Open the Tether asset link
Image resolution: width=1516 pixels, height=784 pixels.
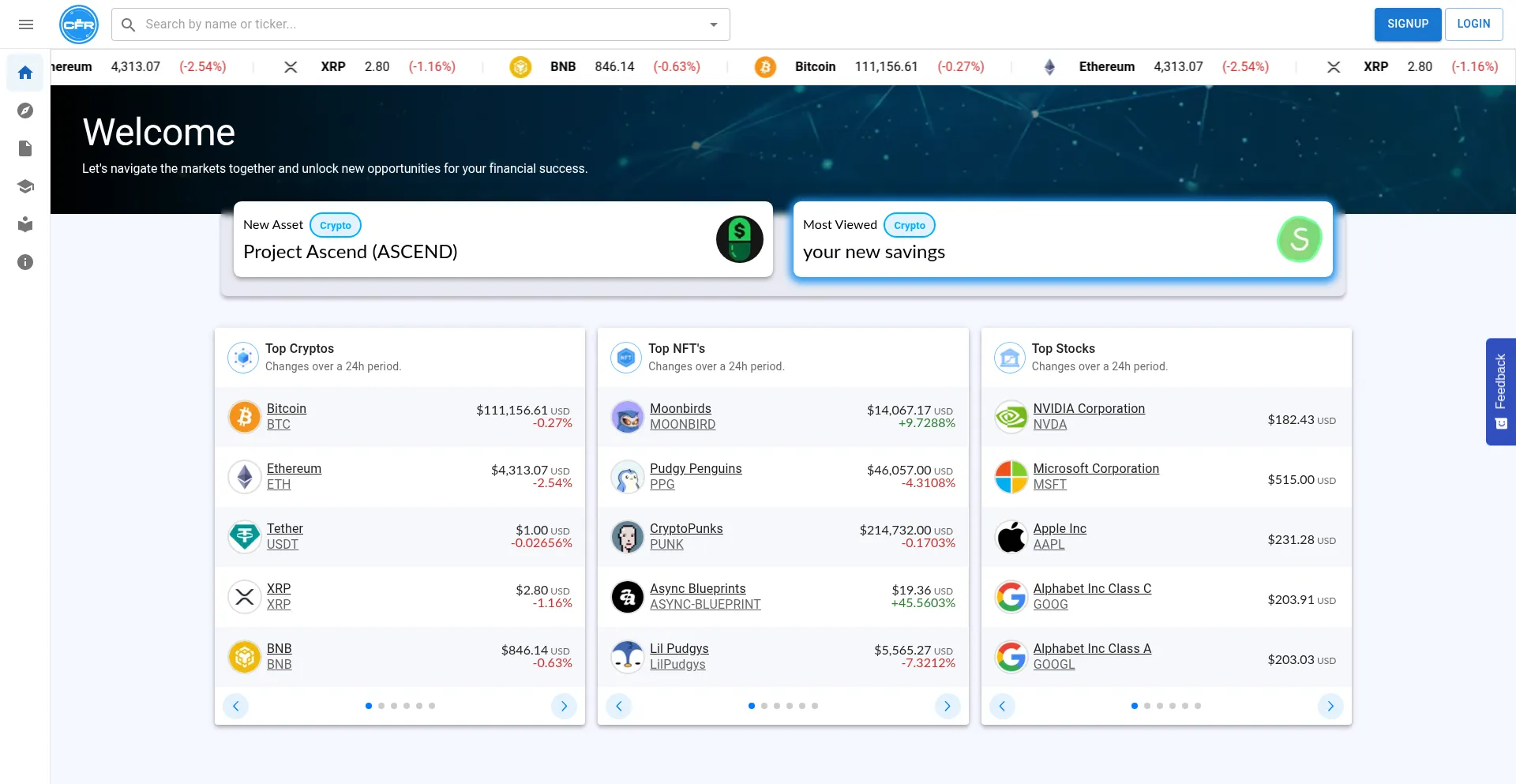(285, 528)
